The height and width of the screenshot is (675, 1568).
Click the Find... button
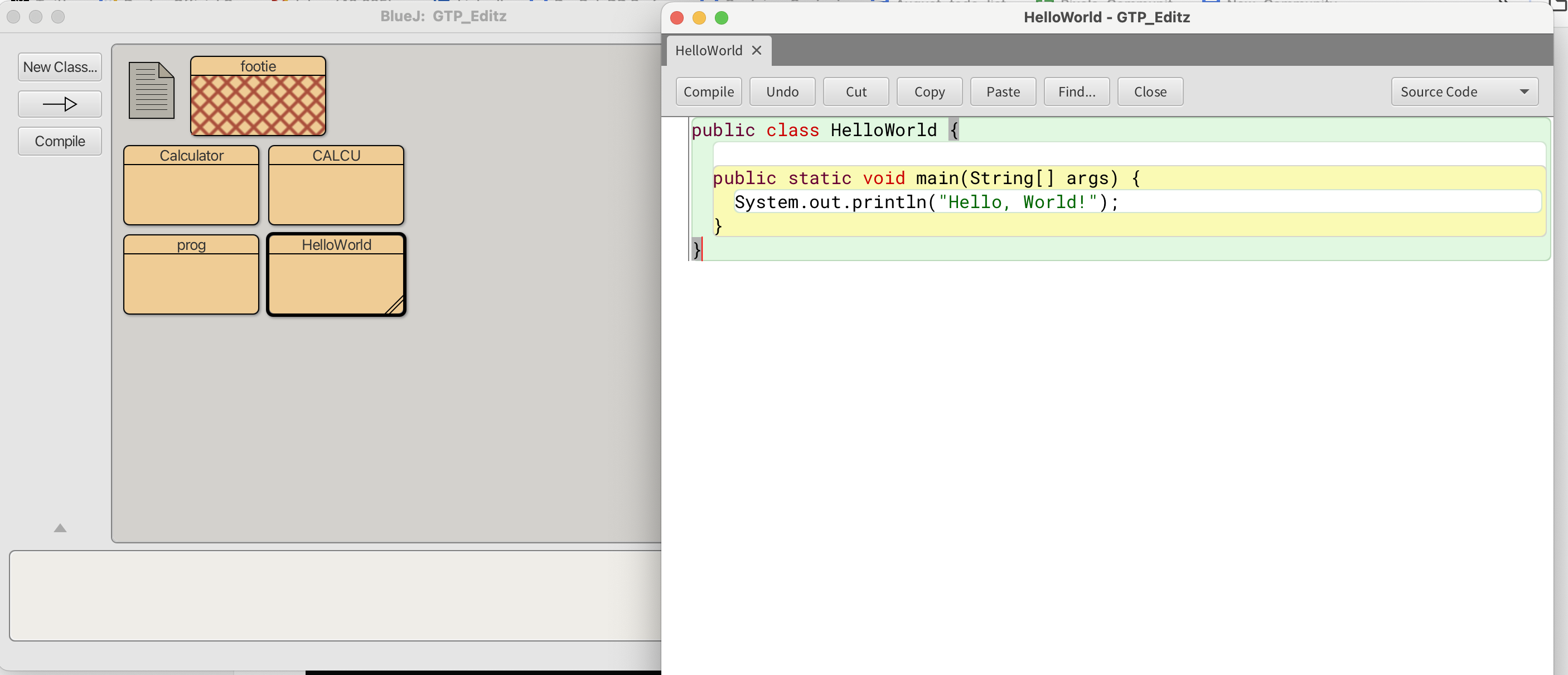(1076, 92)
